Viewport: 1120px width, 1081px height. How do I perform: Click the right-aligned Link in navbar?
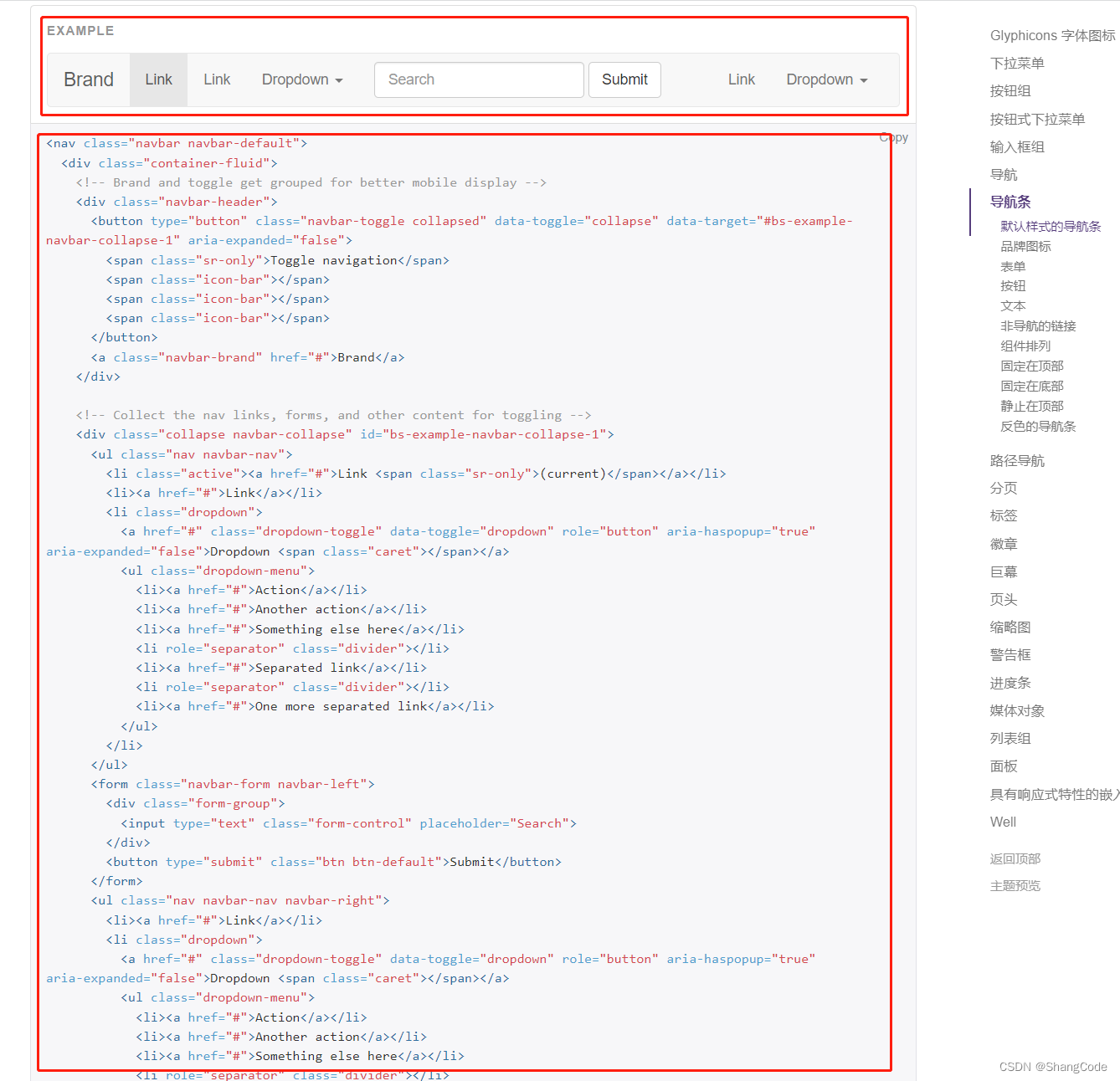tap(741, 79)
